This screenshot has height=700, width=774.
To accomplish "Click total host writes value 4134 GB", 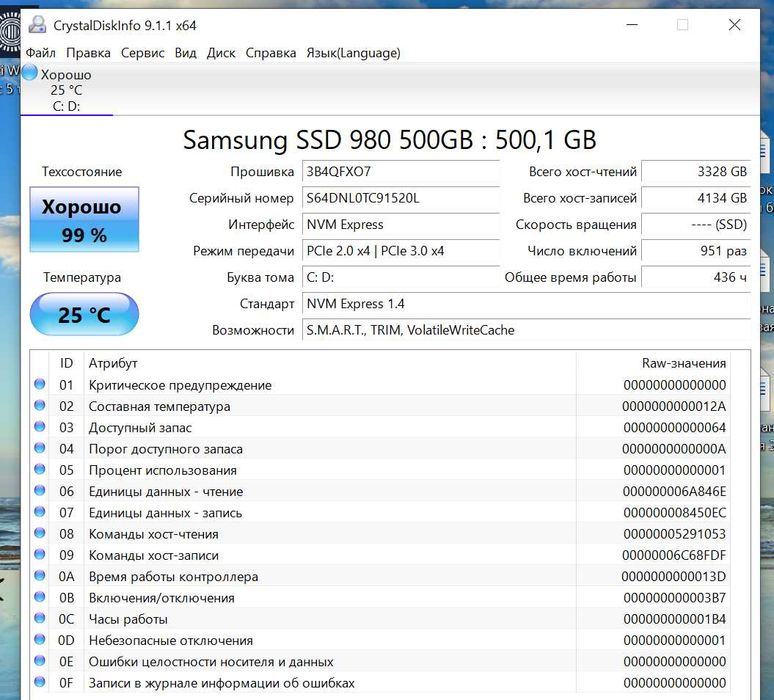I will (696, 198).
